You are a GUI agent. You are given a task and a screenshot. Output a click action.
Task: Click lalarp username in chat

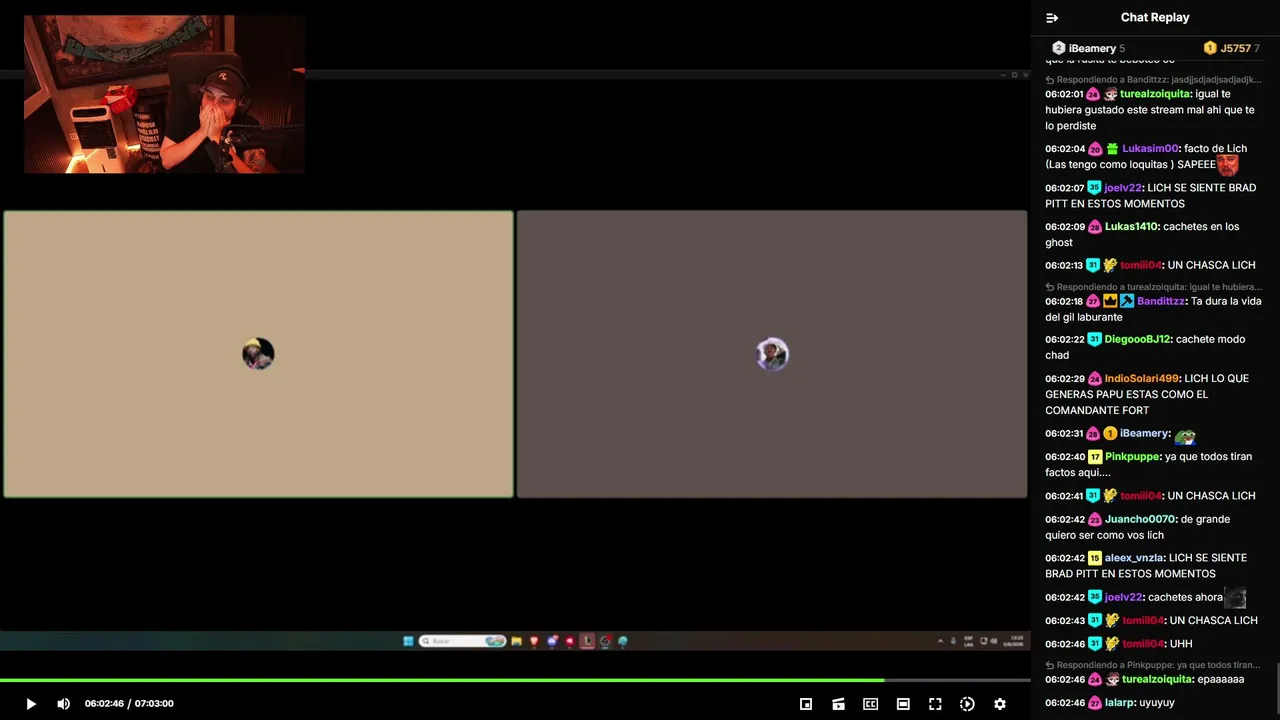pyautogui.click(x=1119, y=703)
